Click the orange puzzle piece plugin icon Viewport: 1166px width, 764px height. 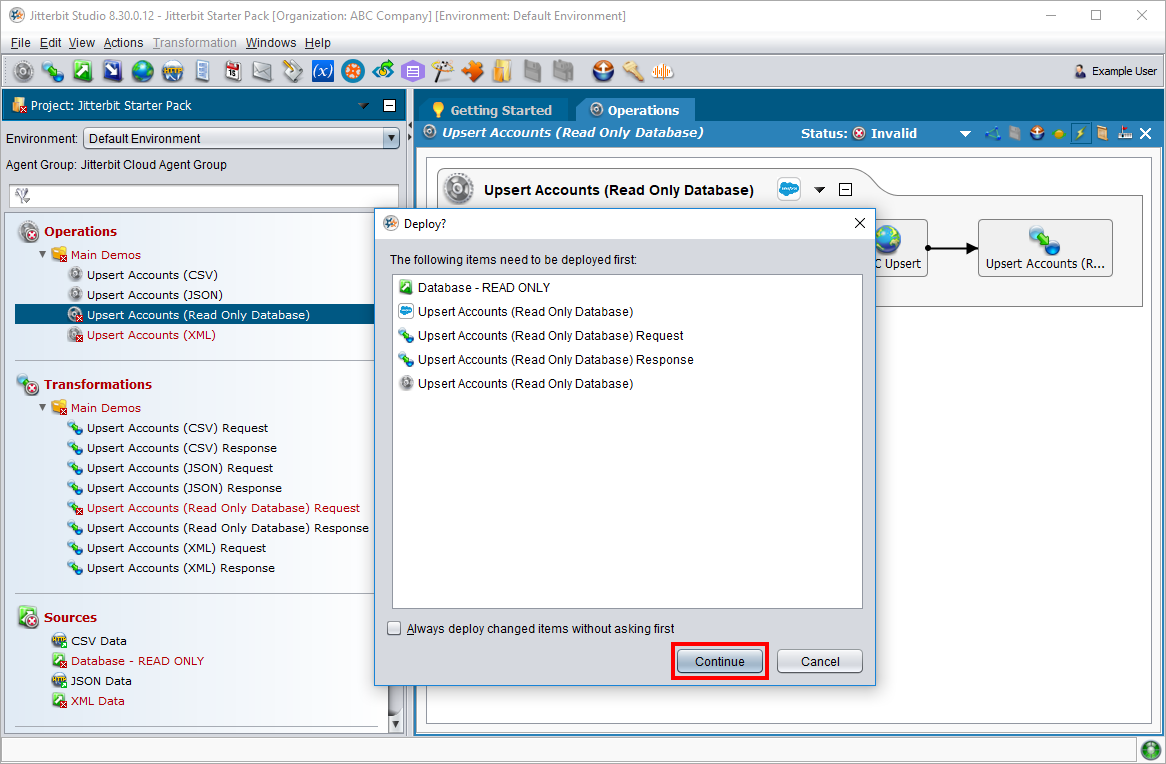472,71
